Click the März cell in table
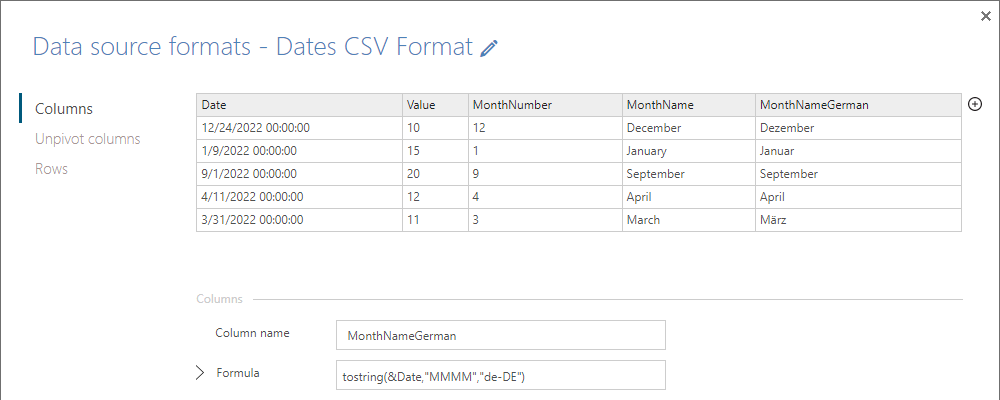This screenshot has height=400, width=1000. (858, 220)
